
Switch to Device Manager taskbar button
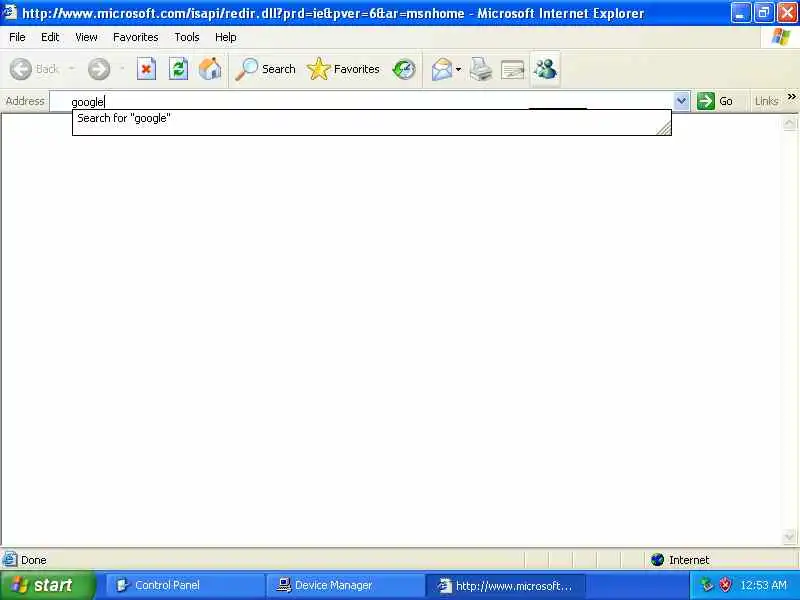coord(345,585)
